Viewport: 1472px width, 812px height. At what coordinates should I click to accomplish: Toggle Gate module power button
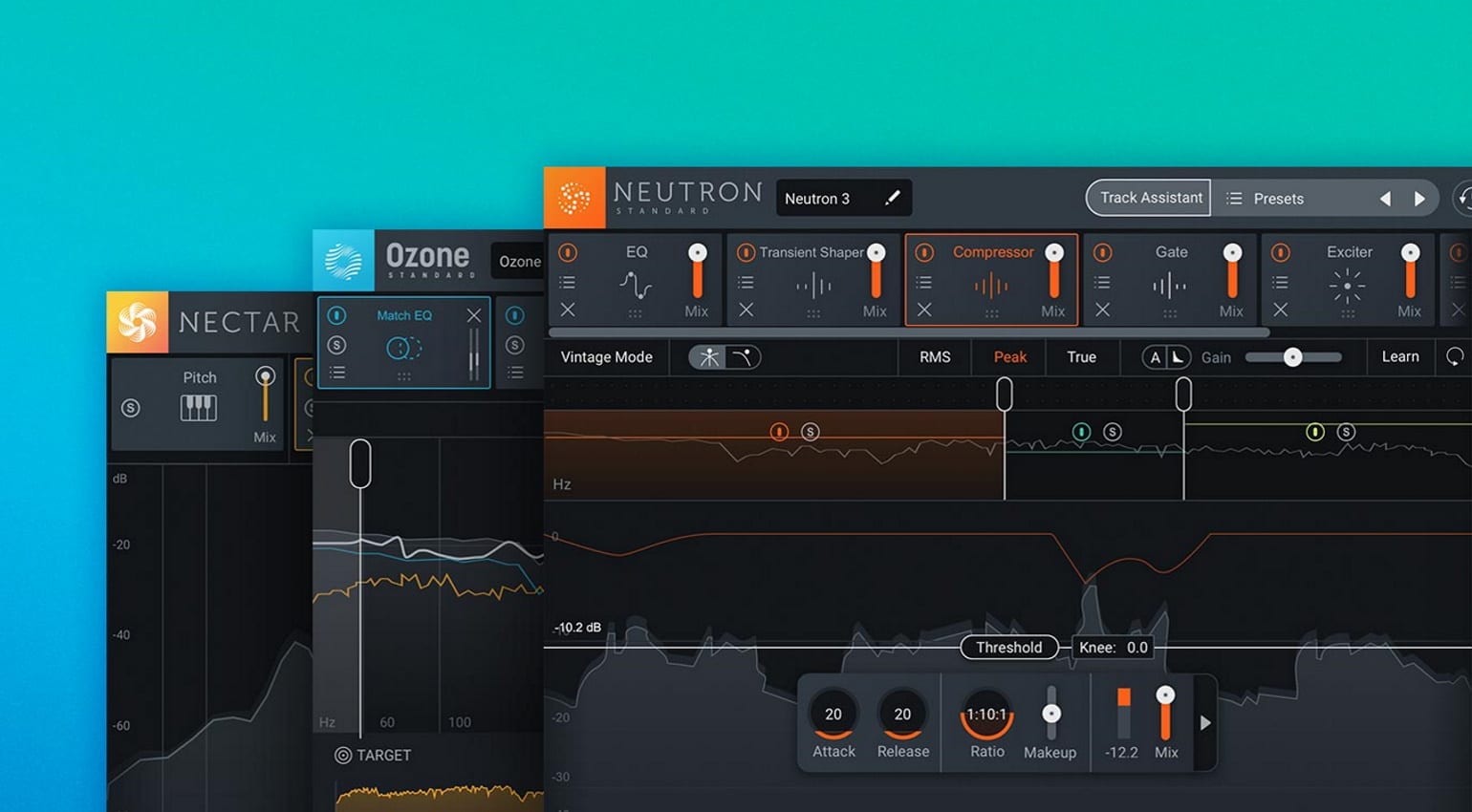coord(1102,252)
